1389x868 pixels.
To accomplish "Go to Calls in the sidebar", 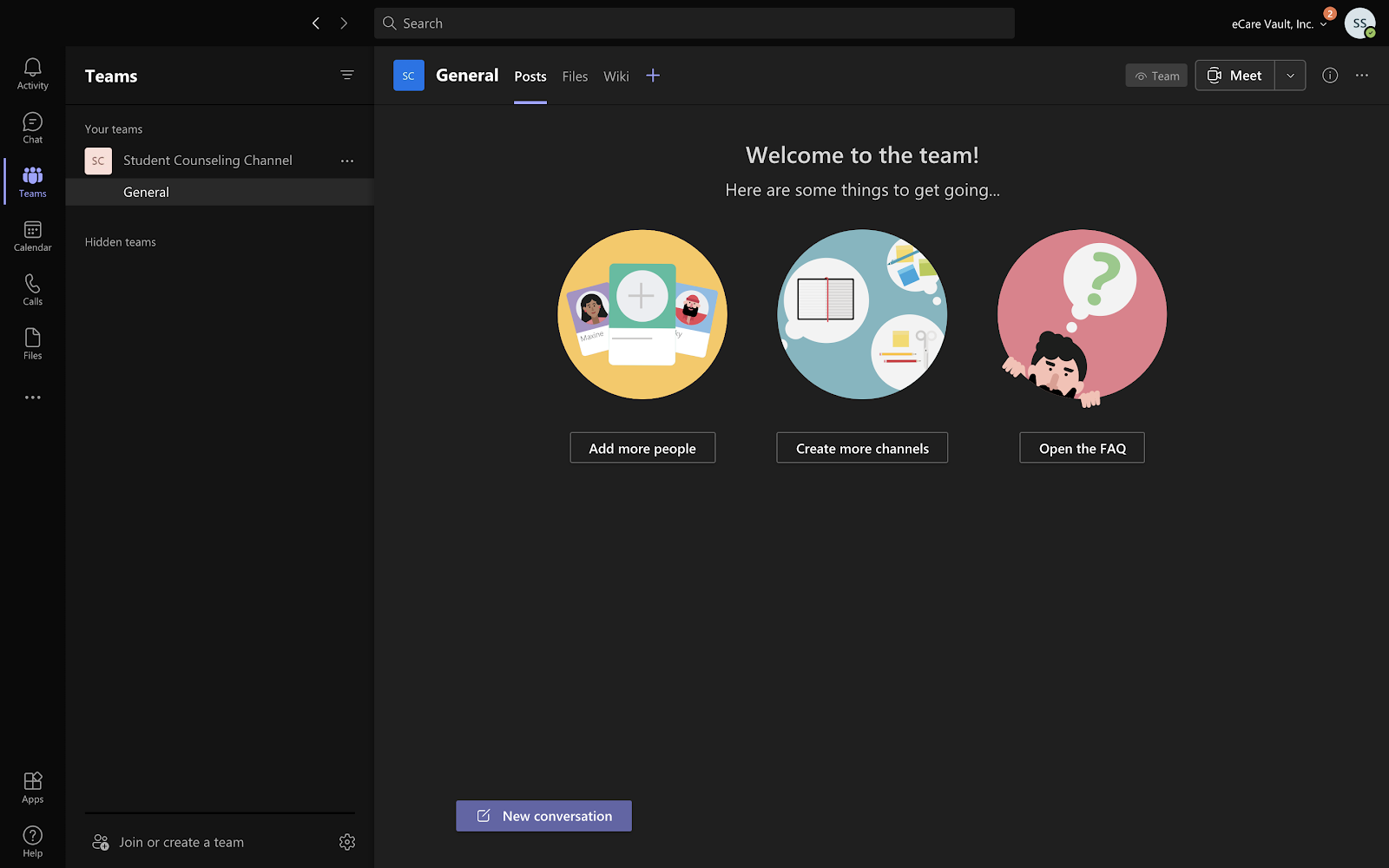I will tap(32, 289).
